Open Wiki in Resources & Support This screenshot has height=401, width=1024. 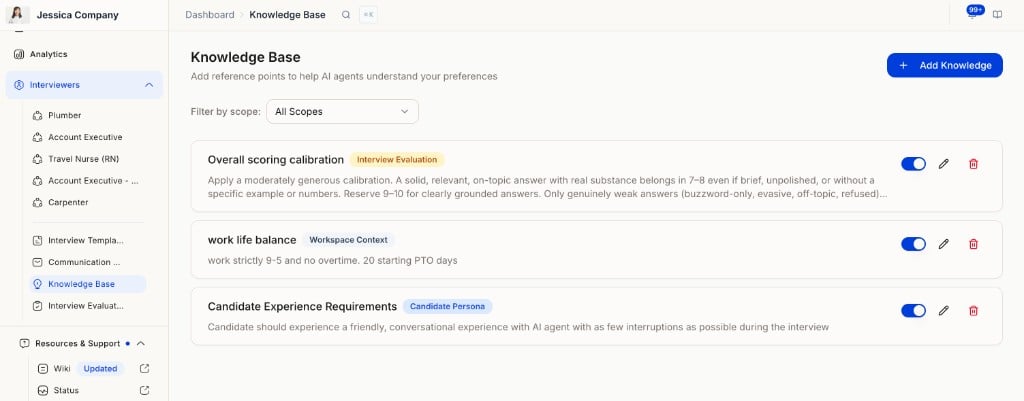[62, 368]
